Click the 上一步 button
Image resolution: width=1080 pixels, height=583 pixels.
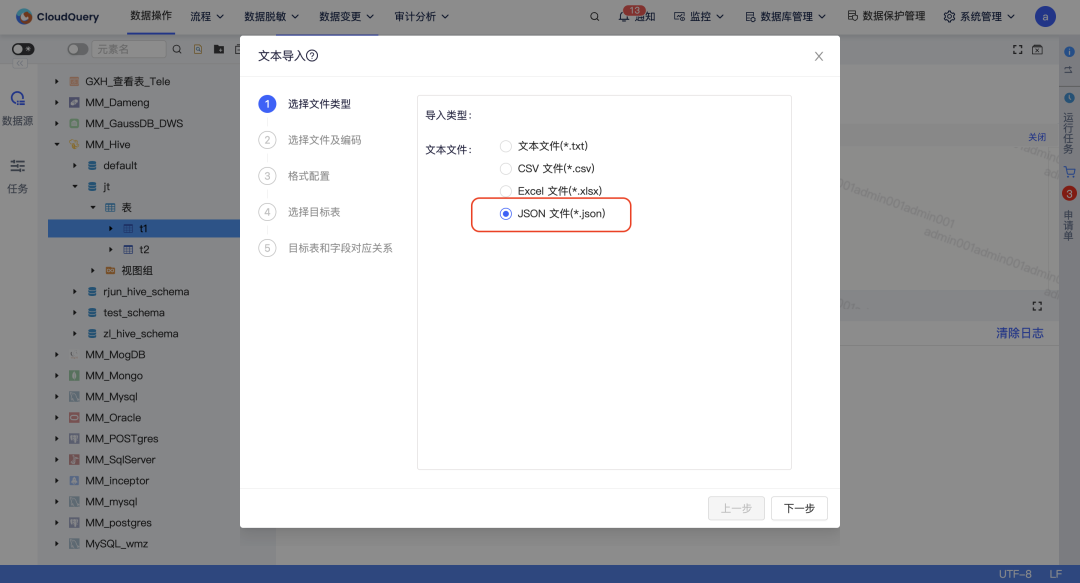pyautogui.click(x=736, y=509)
